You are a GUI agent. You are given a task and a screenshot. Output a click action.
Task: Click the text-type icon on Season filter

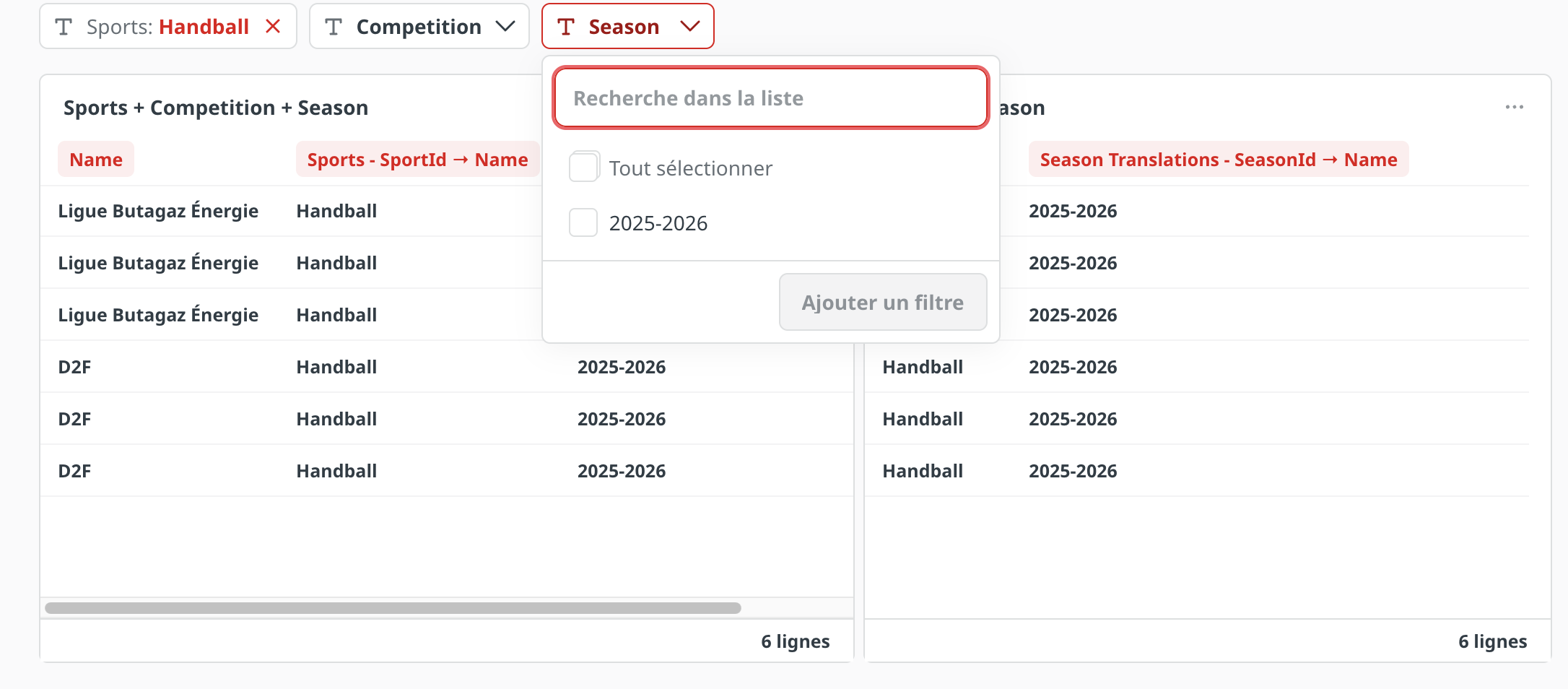coord(566,27)
